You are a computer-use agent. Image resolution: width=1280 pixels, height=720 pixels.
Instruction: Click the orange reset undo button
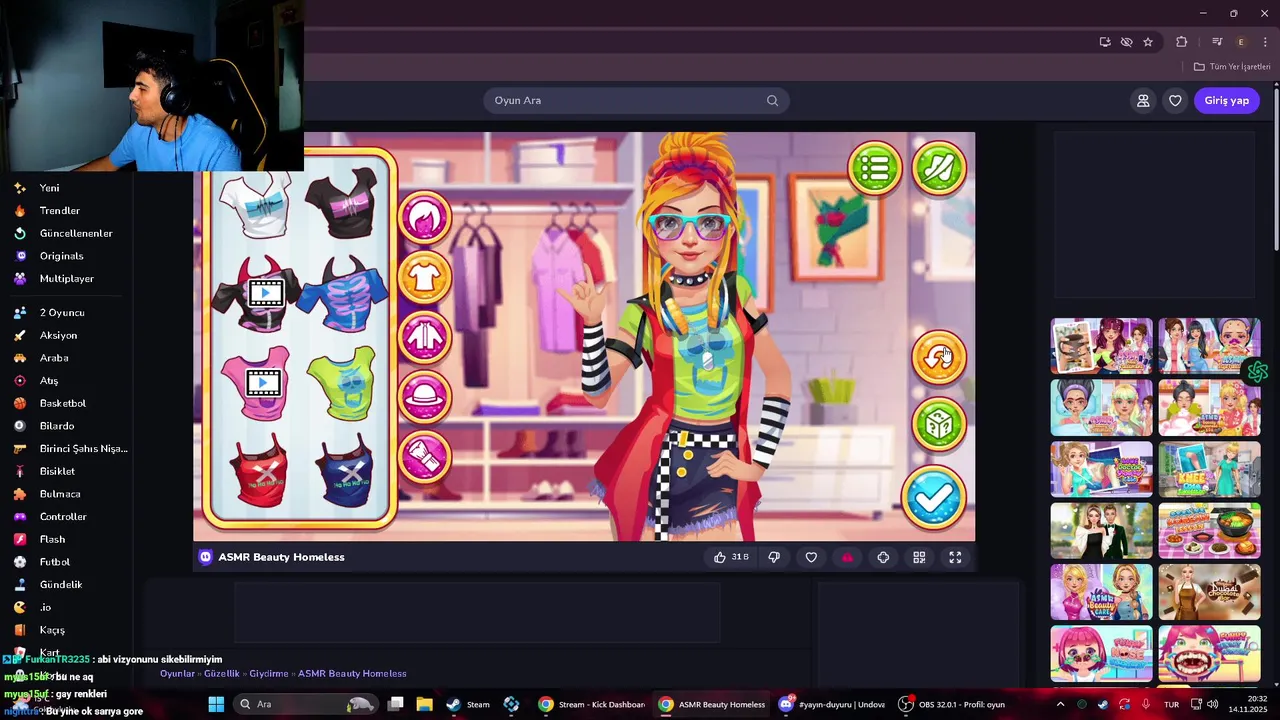tap(938, 357)
